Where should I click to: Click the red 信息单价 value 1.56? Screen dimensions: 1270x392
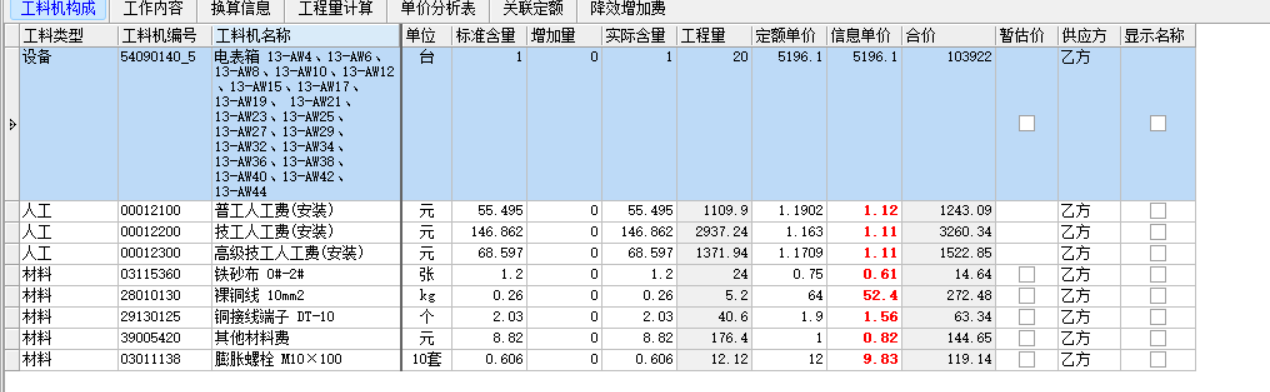click(x=865, y=317)
